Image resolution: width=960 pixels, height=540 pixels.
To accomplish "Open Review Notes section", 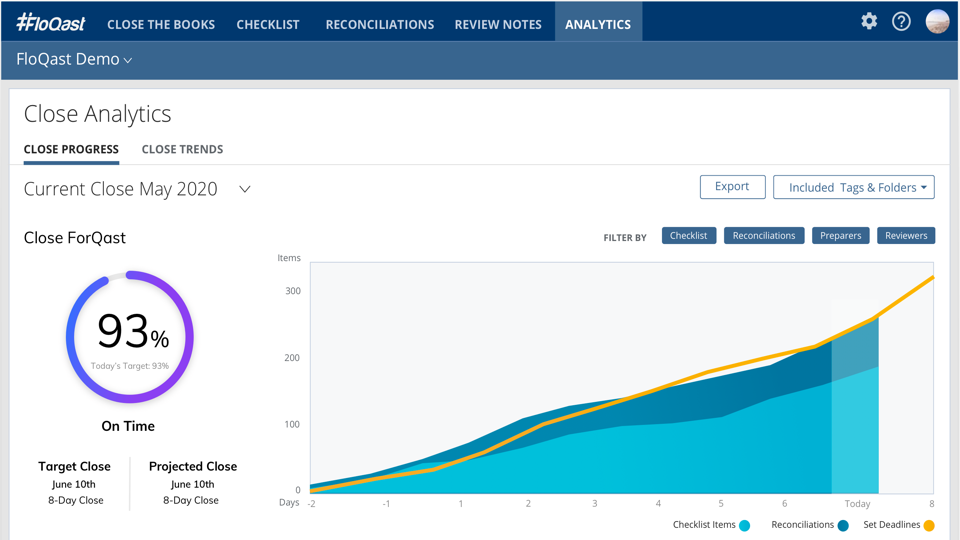I will coord(498,24).
